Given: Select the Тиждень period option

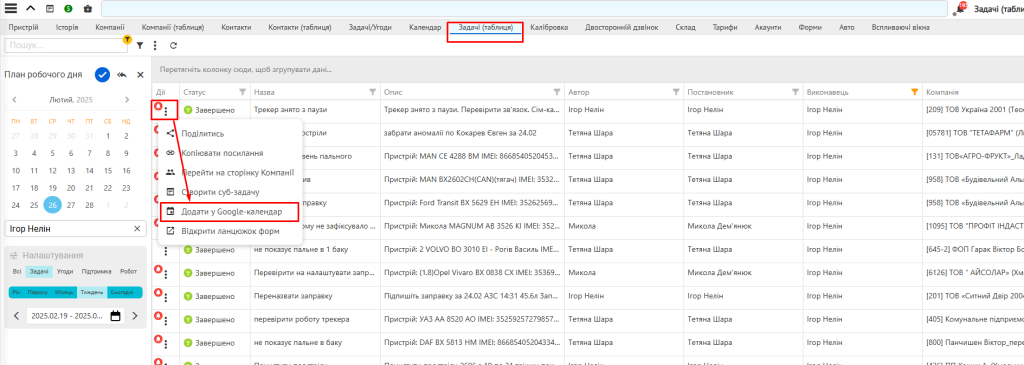Looking at the screenshot, I should 92,292.
